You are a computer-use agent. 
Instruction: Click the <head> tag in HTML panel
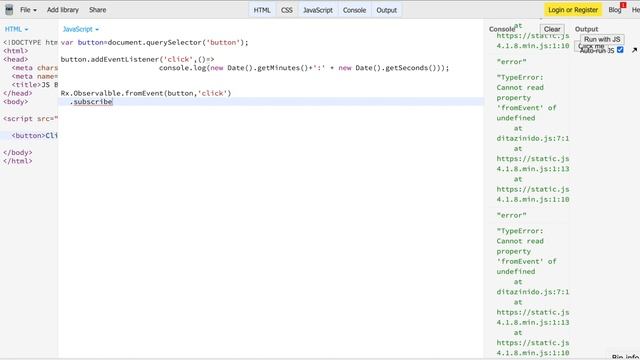pos(16,59)
